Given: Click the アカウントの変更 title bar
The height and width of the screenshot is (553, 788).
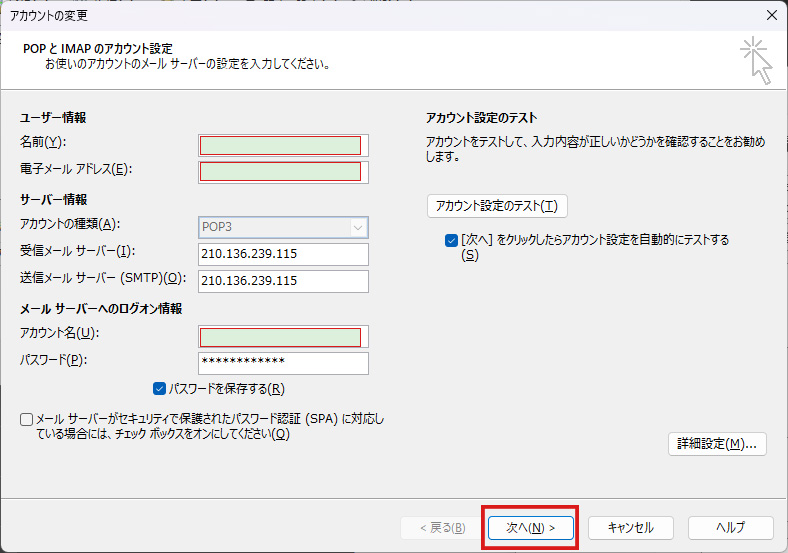Looking at the screenshot, I should [300, 15].
